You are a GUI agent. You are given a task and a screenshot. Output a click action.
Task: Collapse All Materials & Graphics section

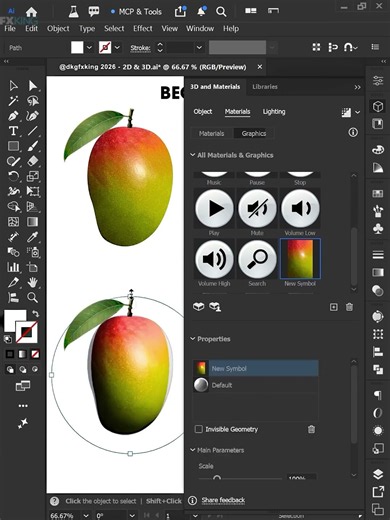[193, 155]
